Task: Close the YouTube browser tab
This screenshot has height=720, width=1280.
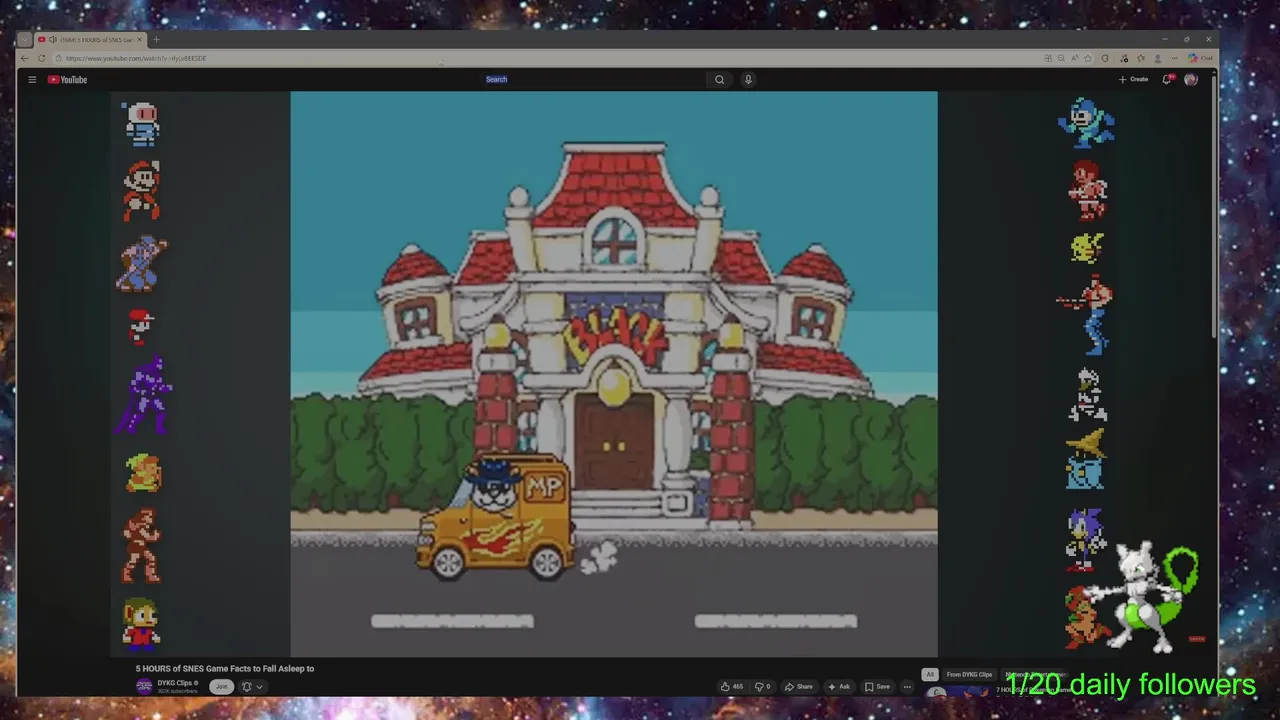Action: pos(140,39)
